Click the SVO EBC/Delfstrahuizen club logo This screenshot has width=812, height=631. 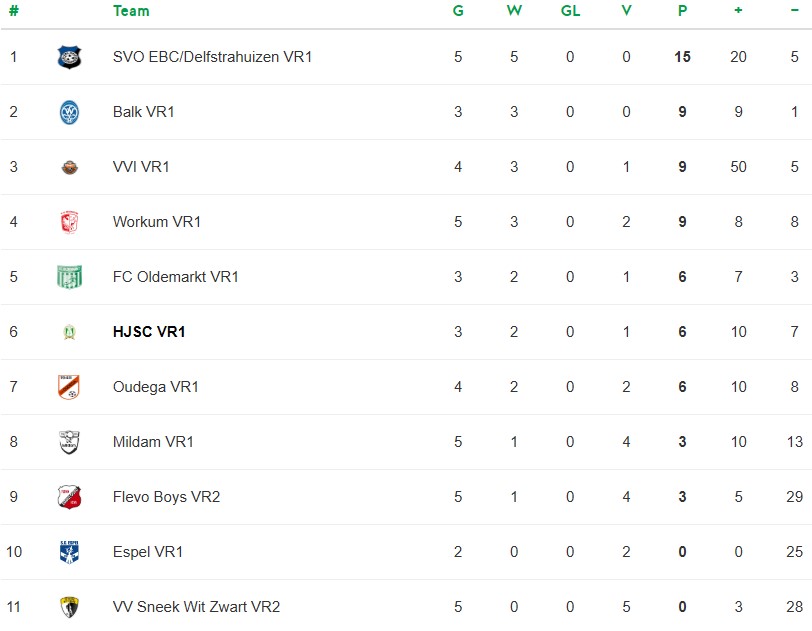[69, 57]
